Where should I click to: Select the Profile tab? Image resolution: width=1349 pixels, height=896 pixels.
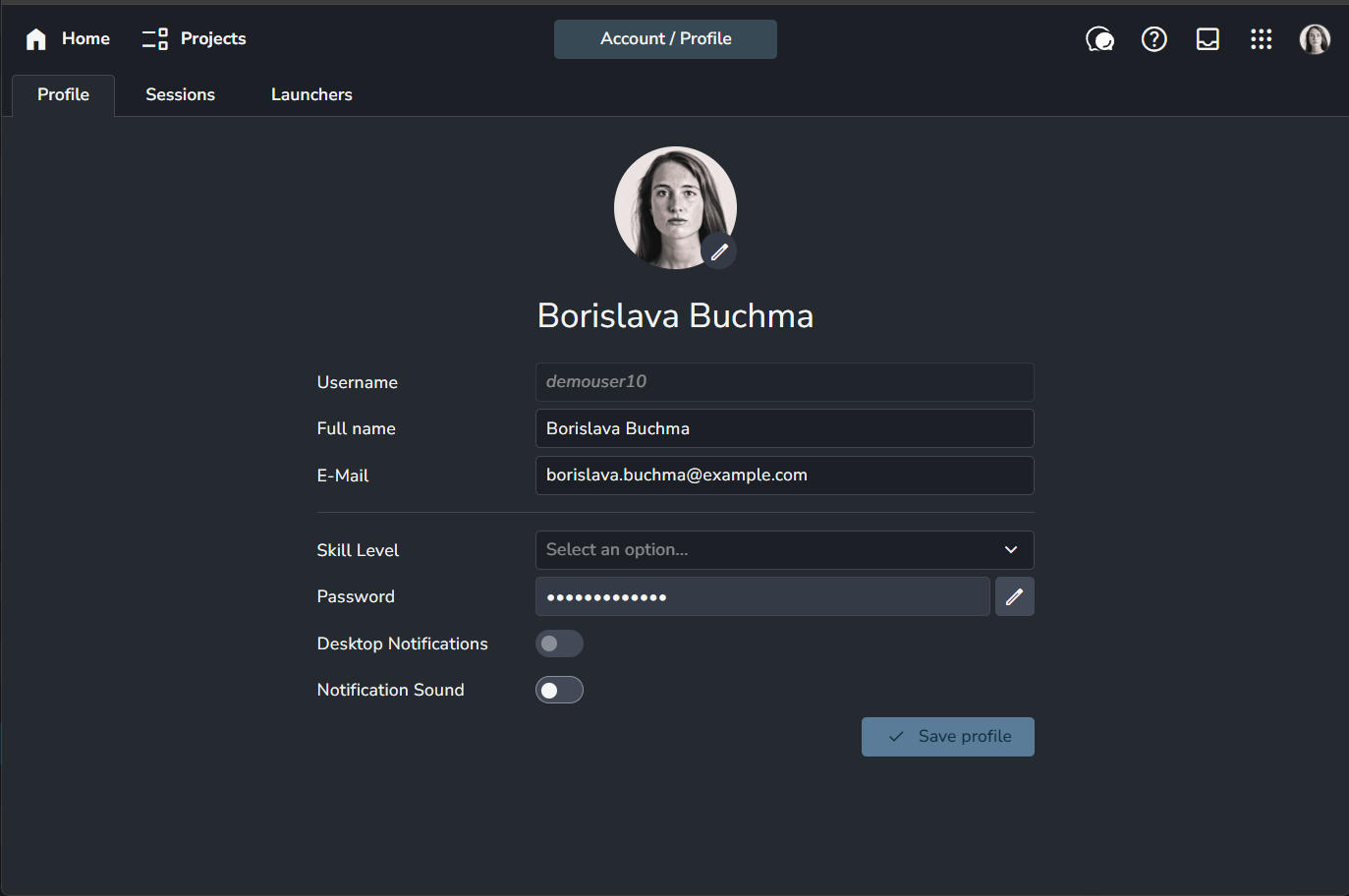point(63,95)
